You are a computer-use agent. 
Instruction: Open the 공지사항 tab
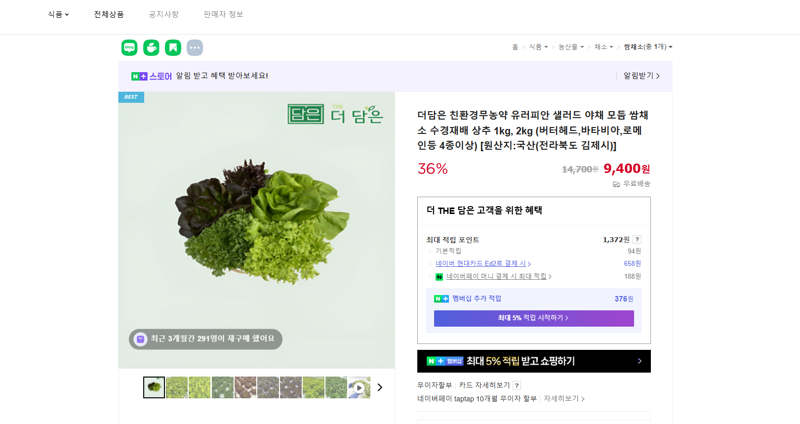pos(164,14)
